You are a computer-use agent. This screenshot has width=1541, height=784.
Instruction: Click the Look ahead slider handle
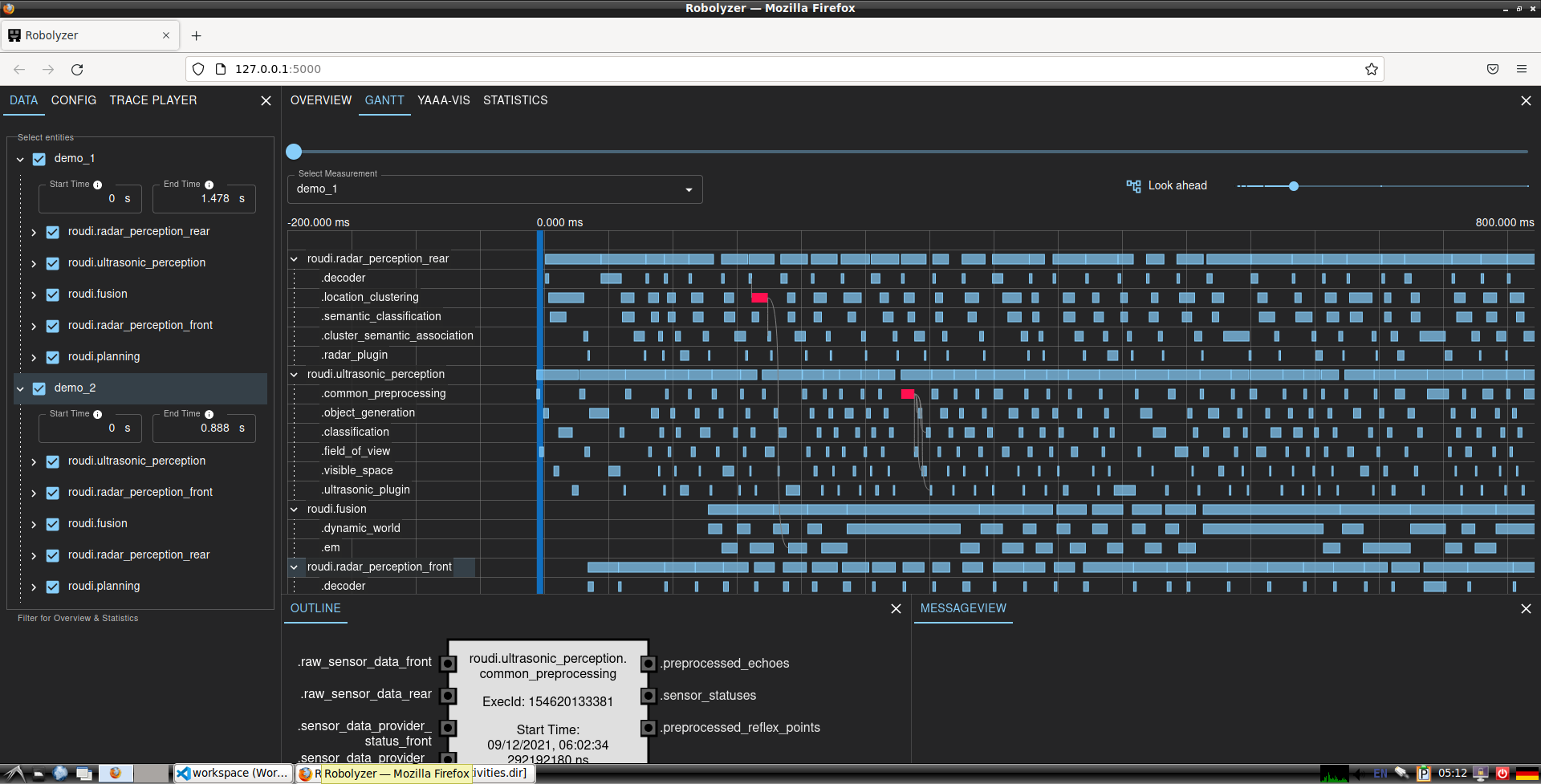(x=1294, y=186)
